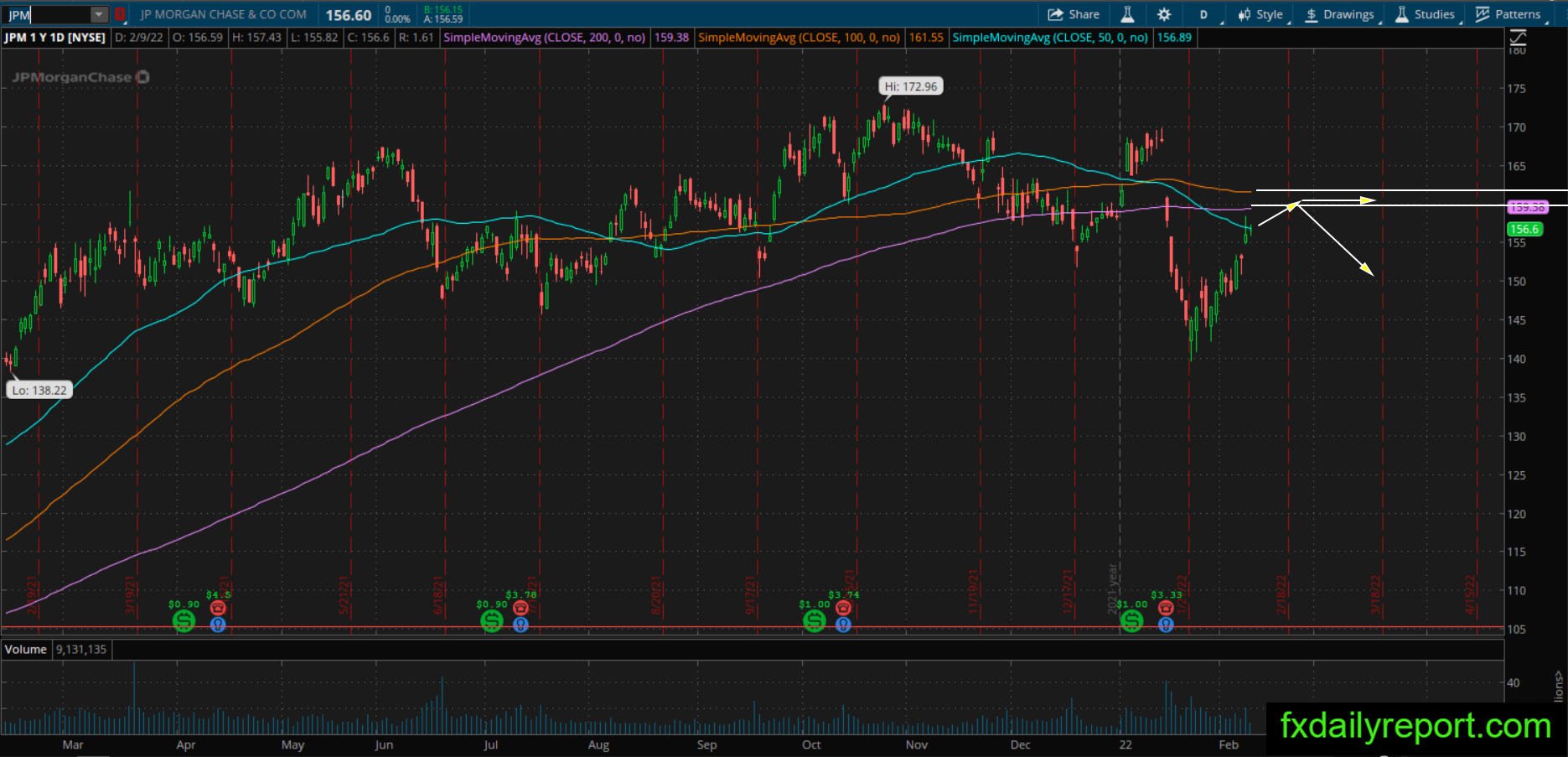Viewport: 1568px width, 757px height.
Task: Open the Style menu
Action: tap(1261, 14)
